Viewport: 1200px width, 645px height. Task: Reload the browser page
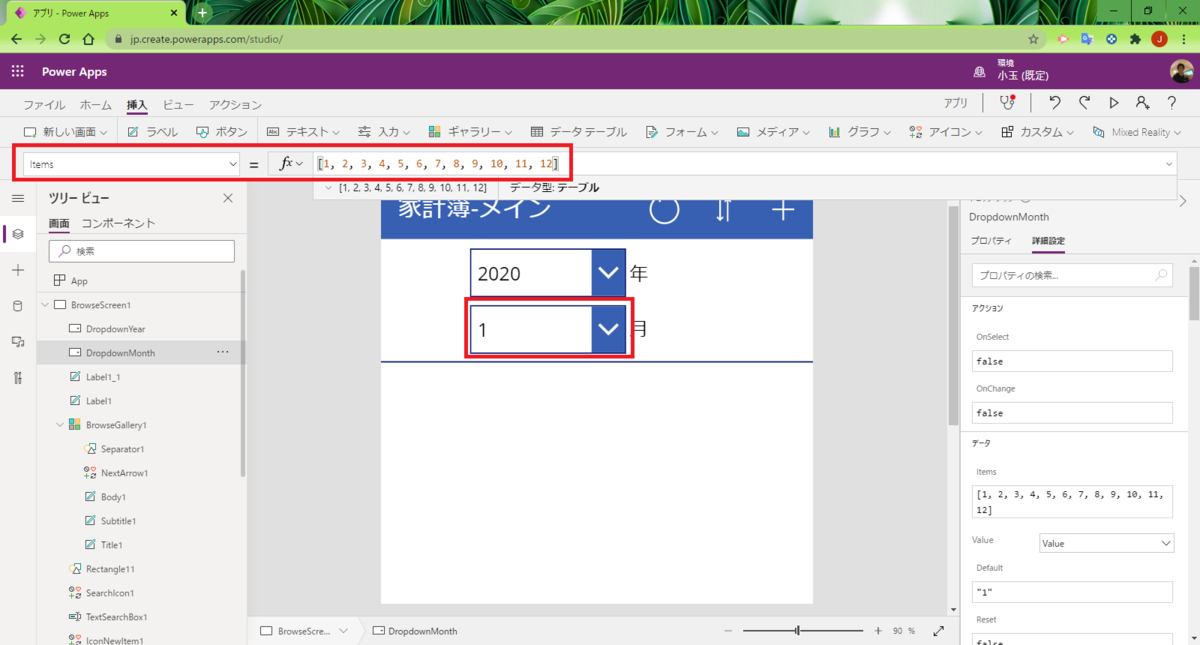tap(64, 39)
